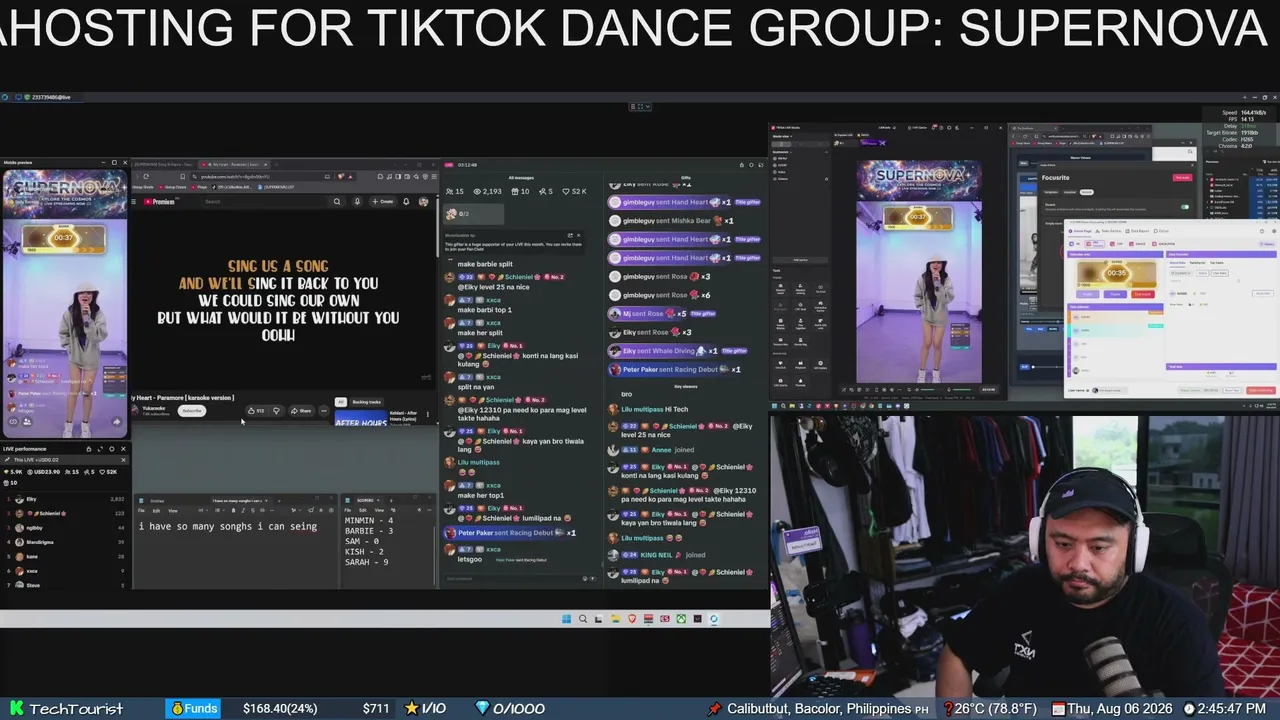Dislike the Paramore karaoke video
Image resolution: width=1280 pixels, height=720 pixels.
276,411
